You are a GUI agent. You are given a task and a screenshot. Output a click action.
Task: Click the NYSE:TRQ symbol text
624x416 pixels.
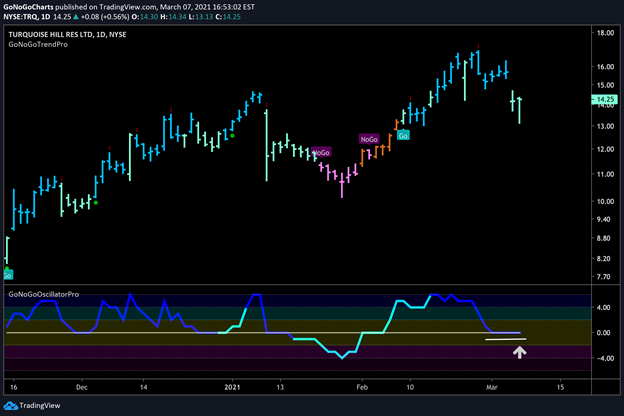[21, 17]
